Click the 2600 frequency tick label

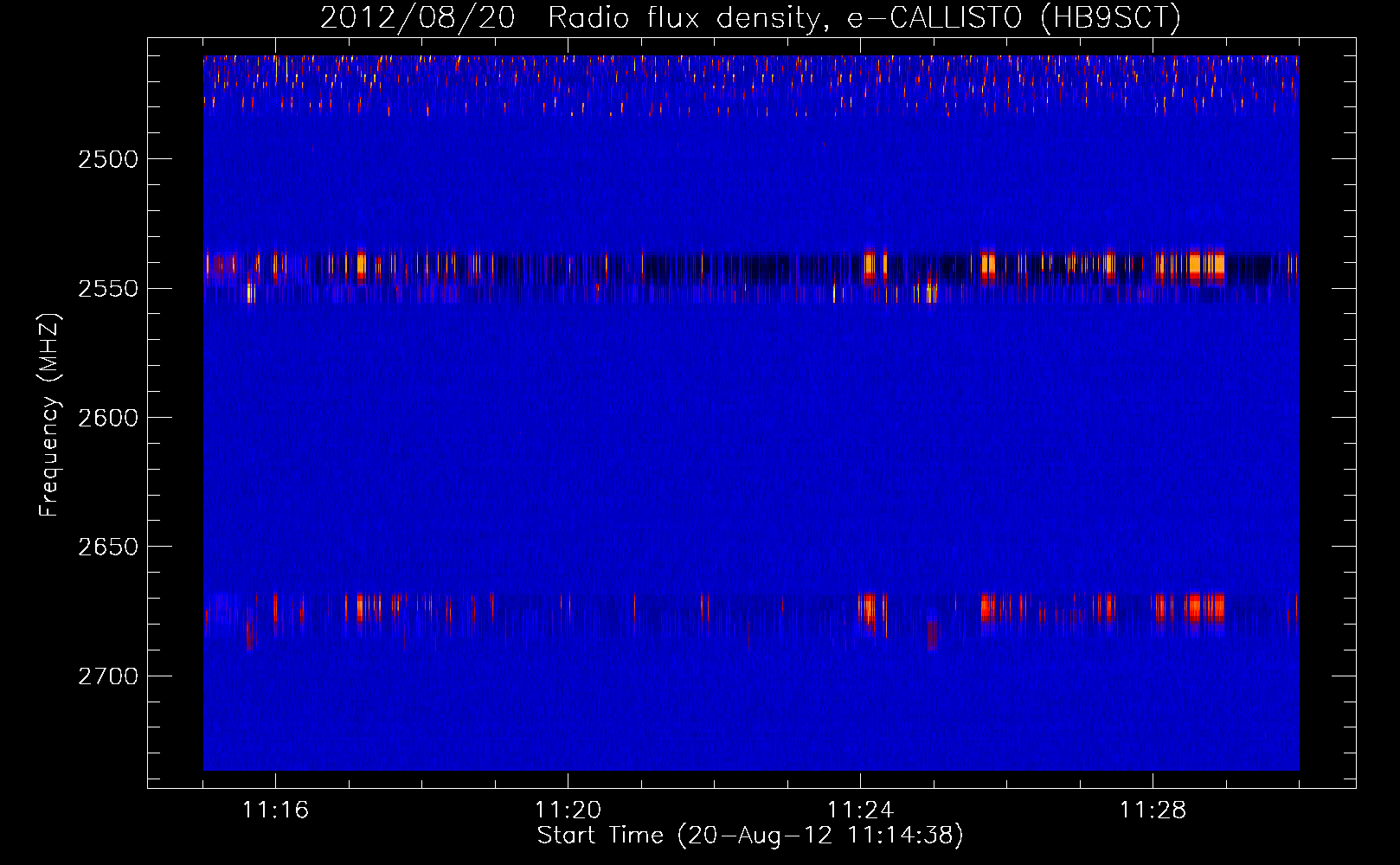click(x=108, y=418)
